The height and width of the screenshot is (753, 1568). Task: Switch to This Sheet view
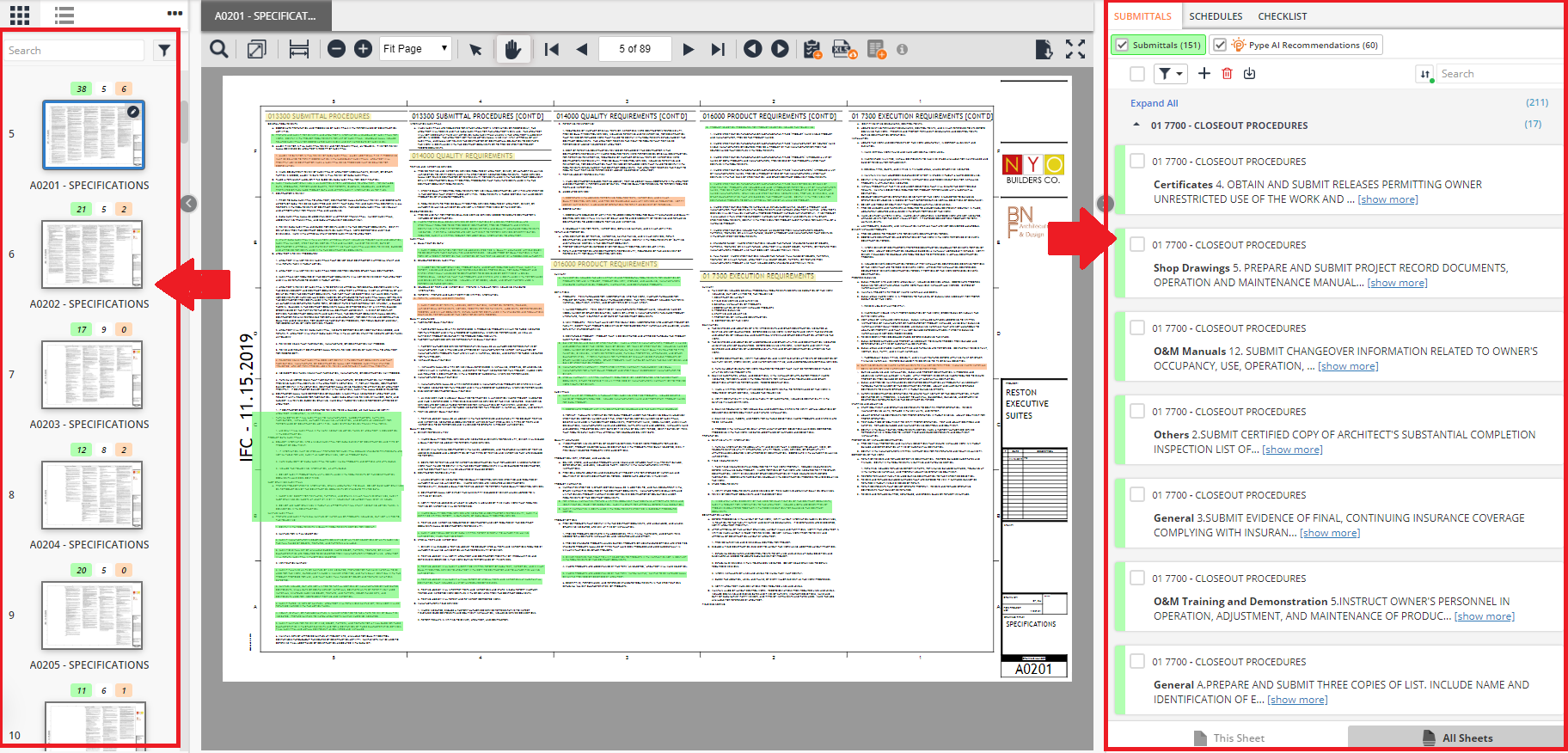click(x=1228, y=738)
